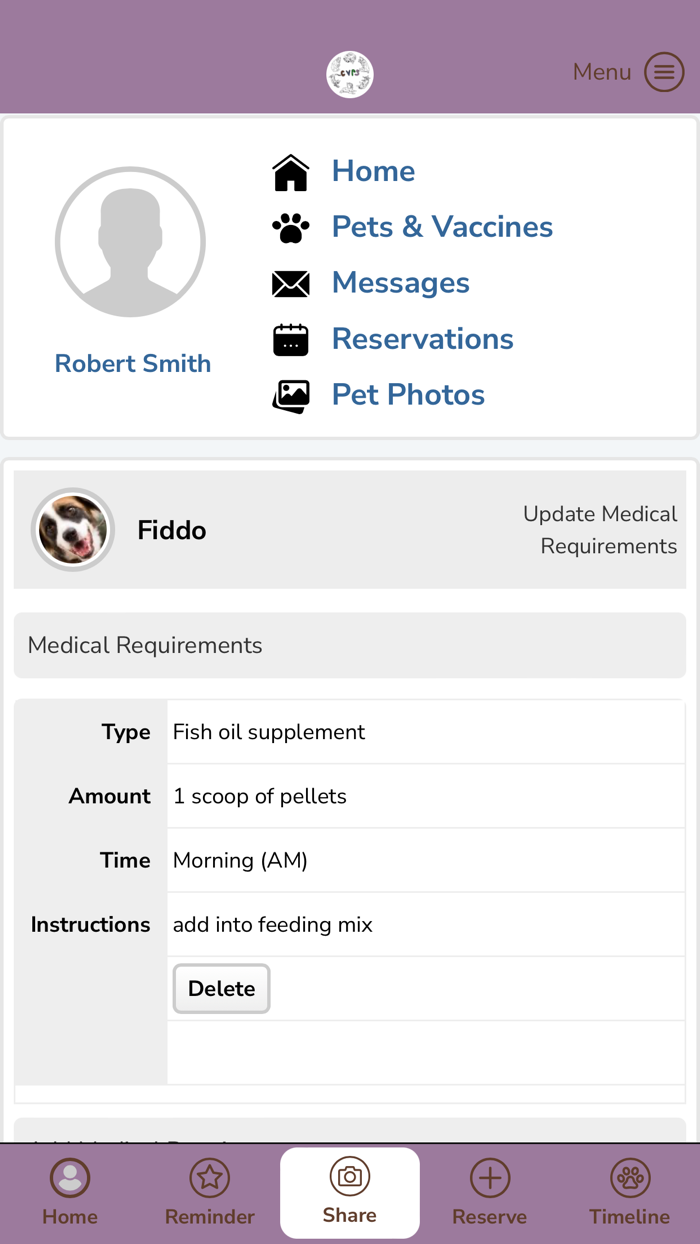Image resolution: width=700 pixels, height=1244 pixels.
Task: Delete the Fish oil supplement requirement
Action: pos(221,989)
